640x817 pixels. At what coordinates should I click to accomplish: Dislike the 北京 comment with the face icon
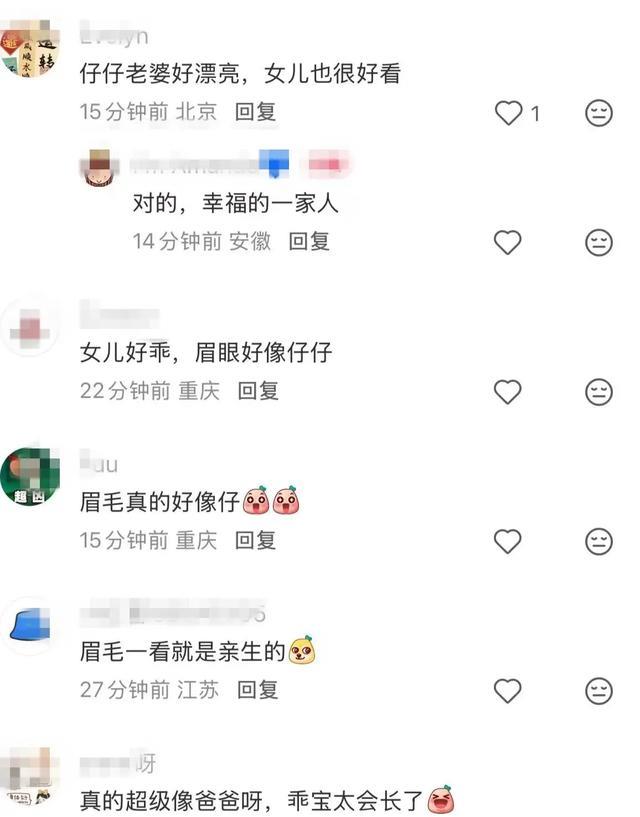[x=599, y=113]
